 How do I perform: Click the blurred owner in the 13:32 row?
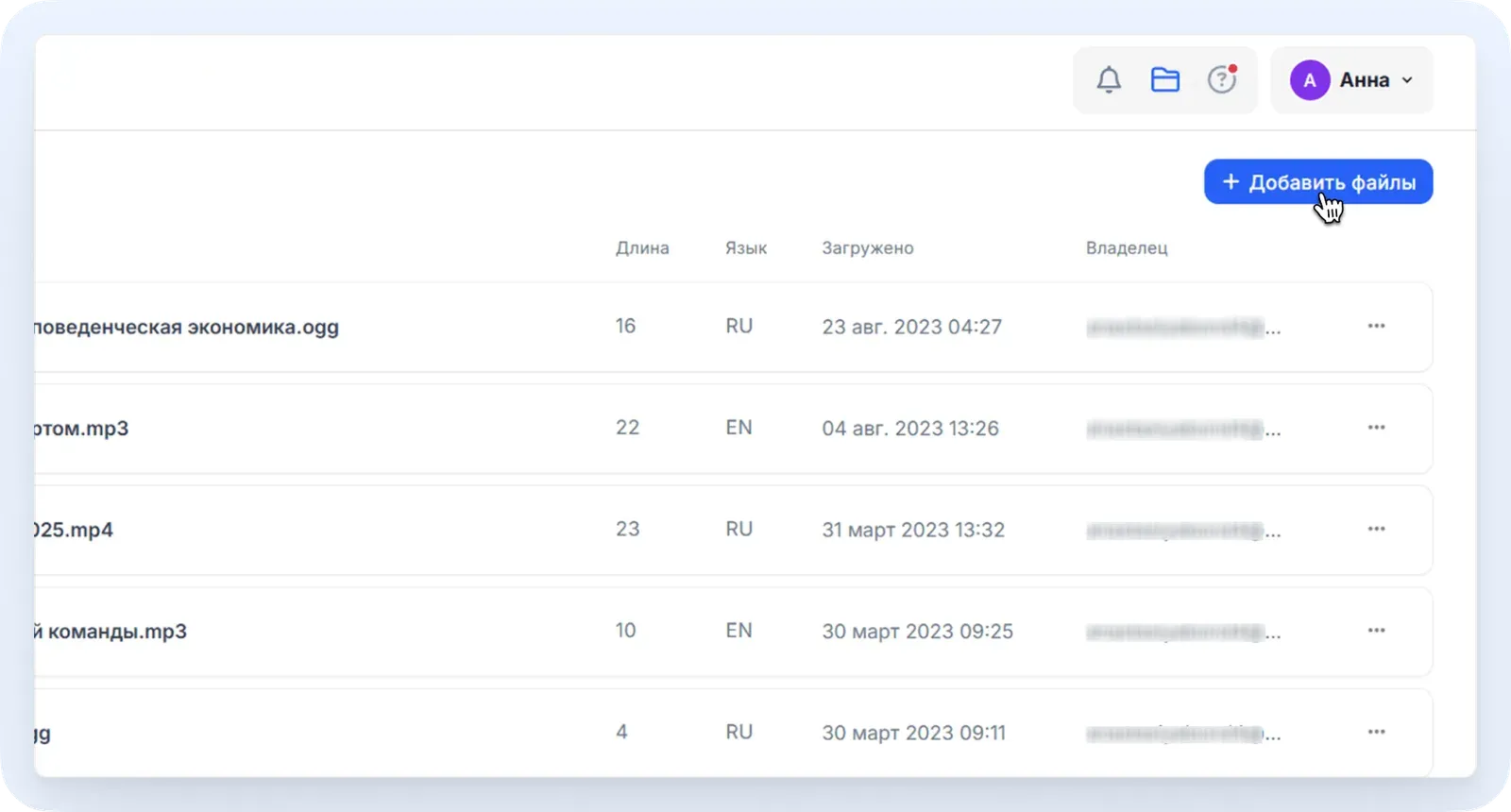tap(1183, 531)
